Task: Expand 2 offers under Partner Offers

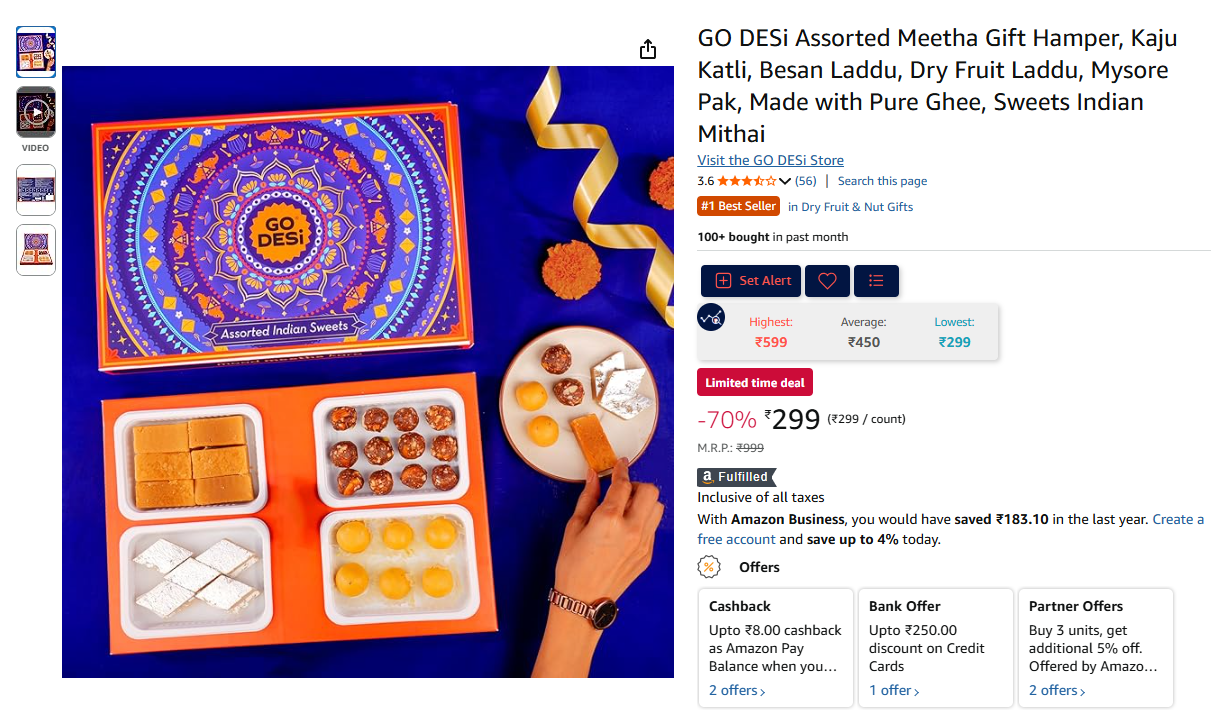Action: pos(1057,690)
